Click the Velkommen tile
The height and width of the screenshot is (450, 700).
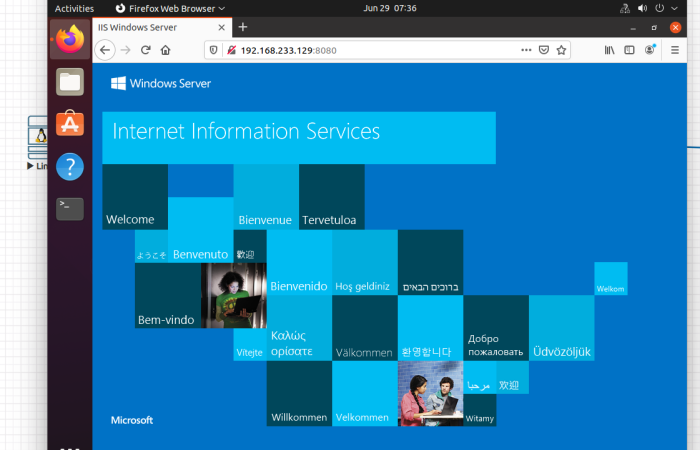[x=365, y=393]
